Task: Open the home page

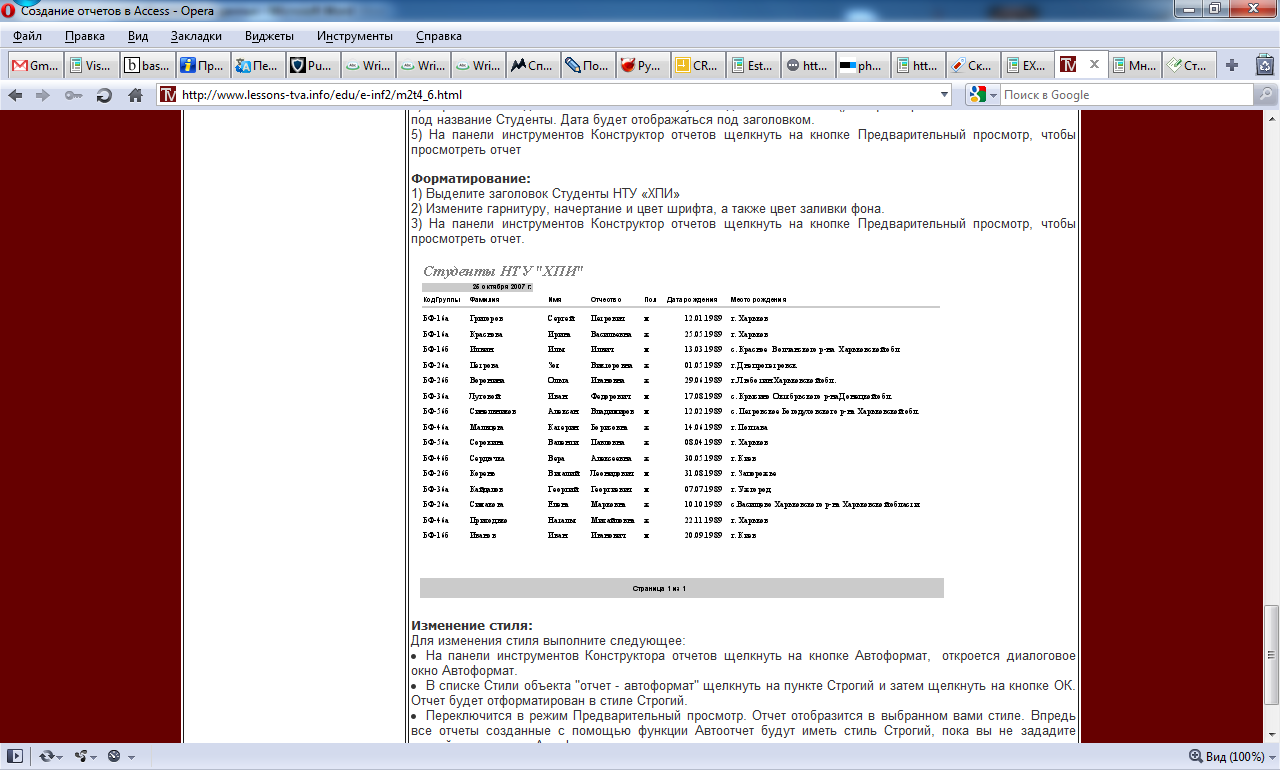Action: tap(135, 95)
